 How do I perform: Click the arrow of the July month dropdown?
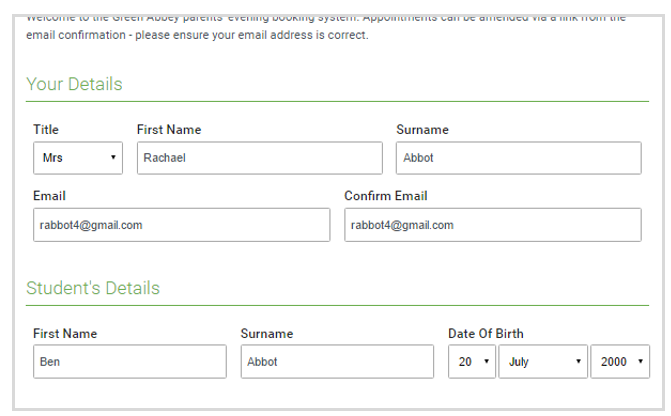578,361
